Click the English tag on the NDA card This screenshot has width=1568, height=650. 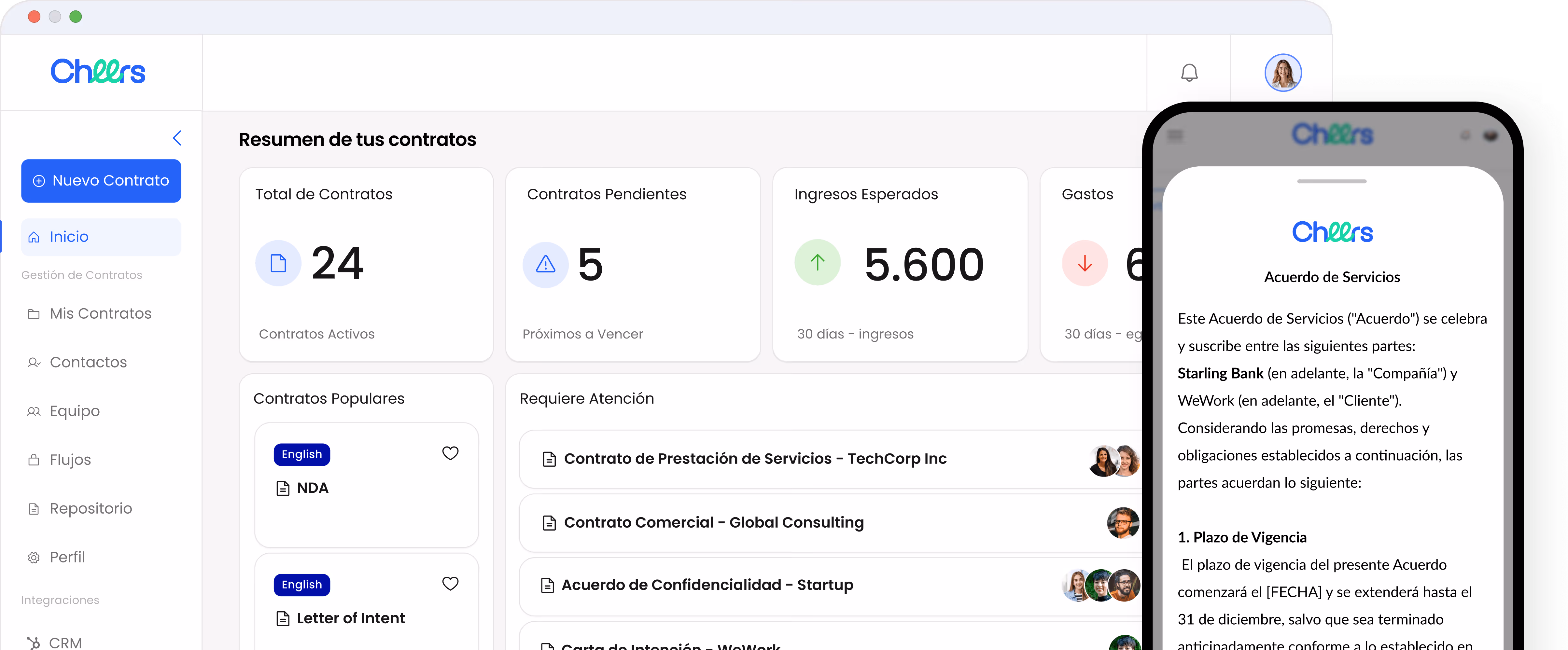[301, 455]
